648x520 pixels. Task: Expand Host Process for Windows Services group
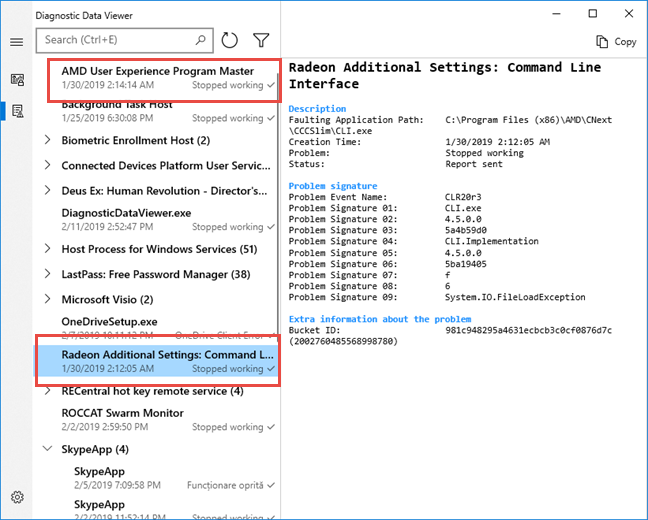[x=48, y=249]
